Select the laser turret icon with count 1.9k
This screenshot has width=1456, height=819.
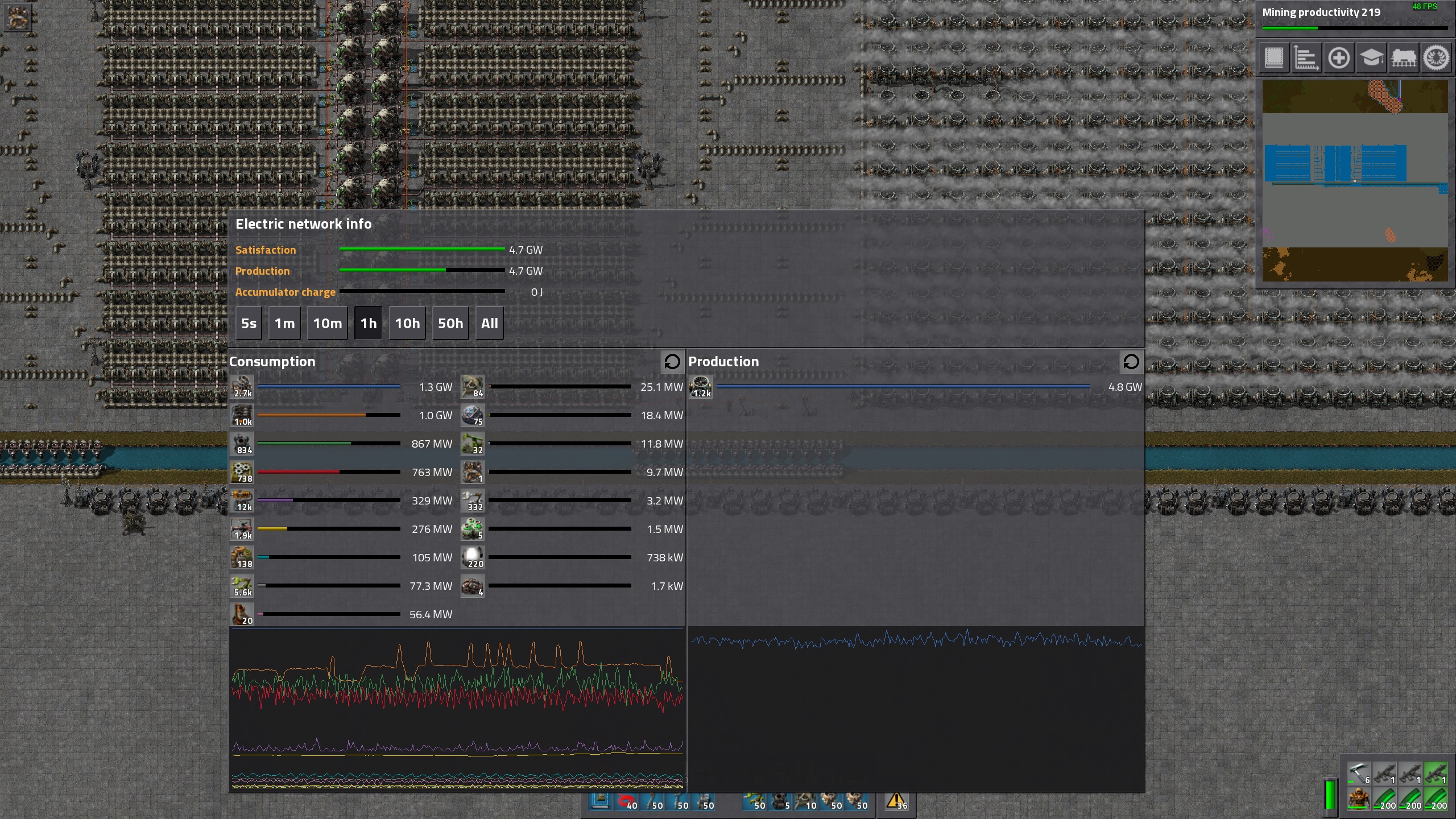pos(242,529)
